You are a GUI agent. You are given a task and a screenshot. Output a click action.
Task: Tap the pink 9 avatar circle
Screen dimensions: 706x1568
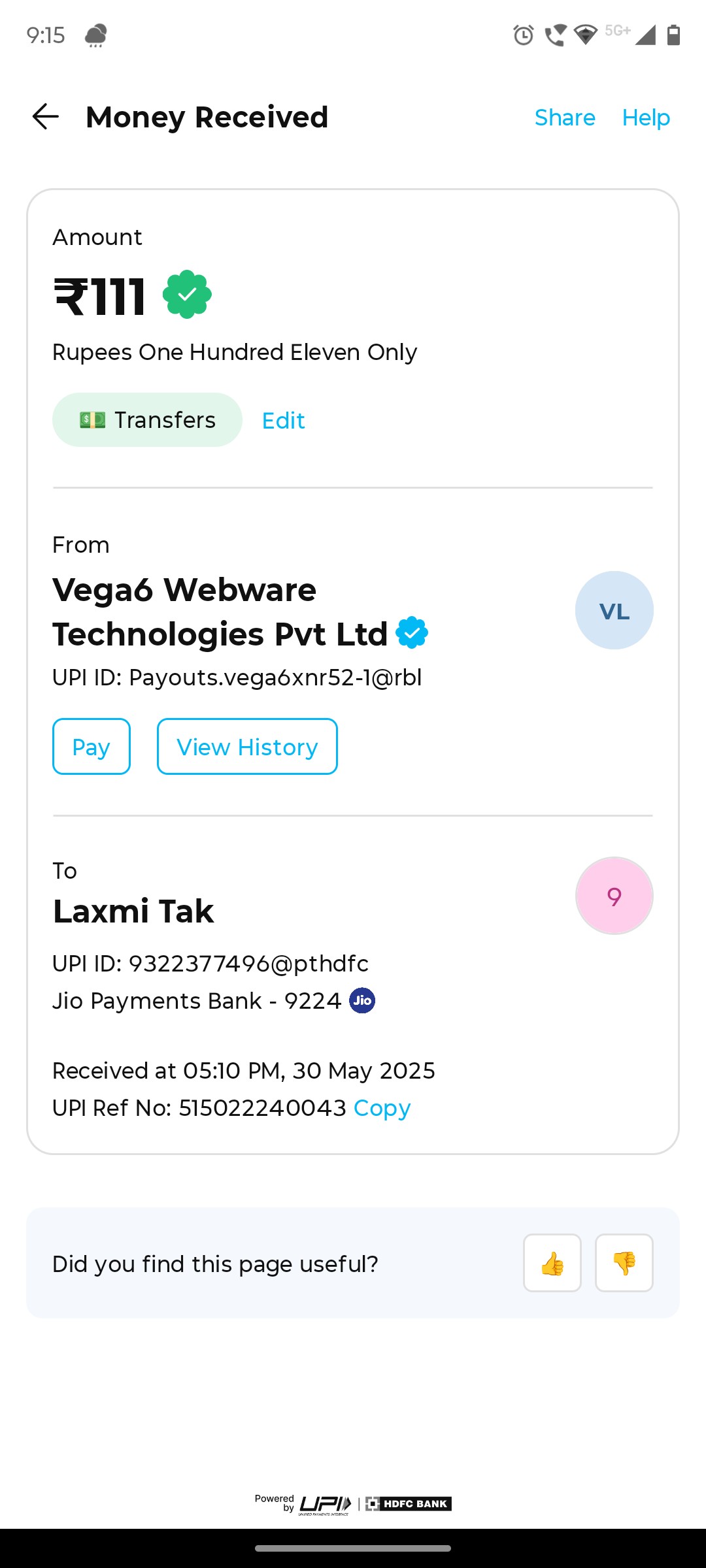(x=614, y=896)
